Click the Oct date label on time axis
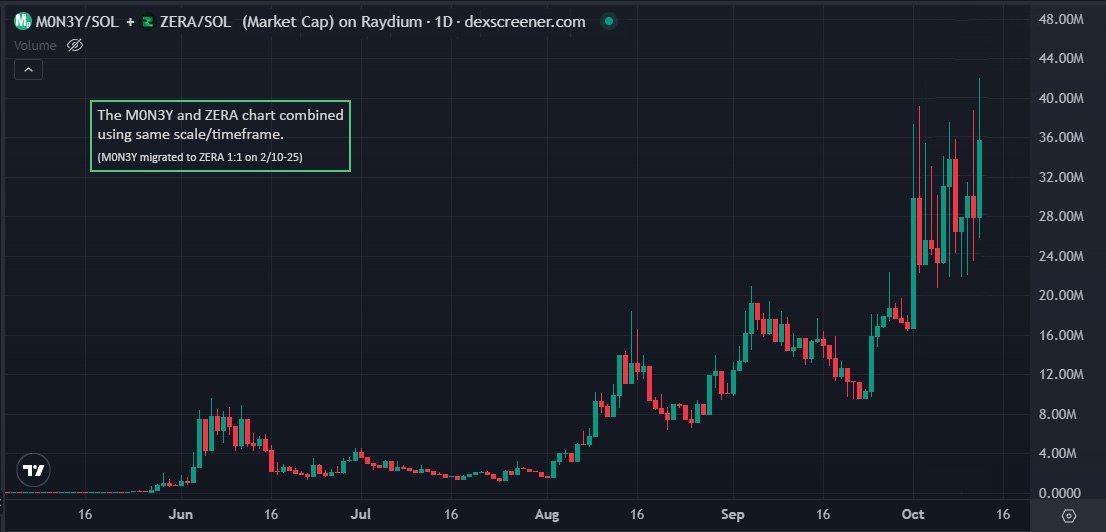Screen dimensions: 1106x532 (913, 515)
